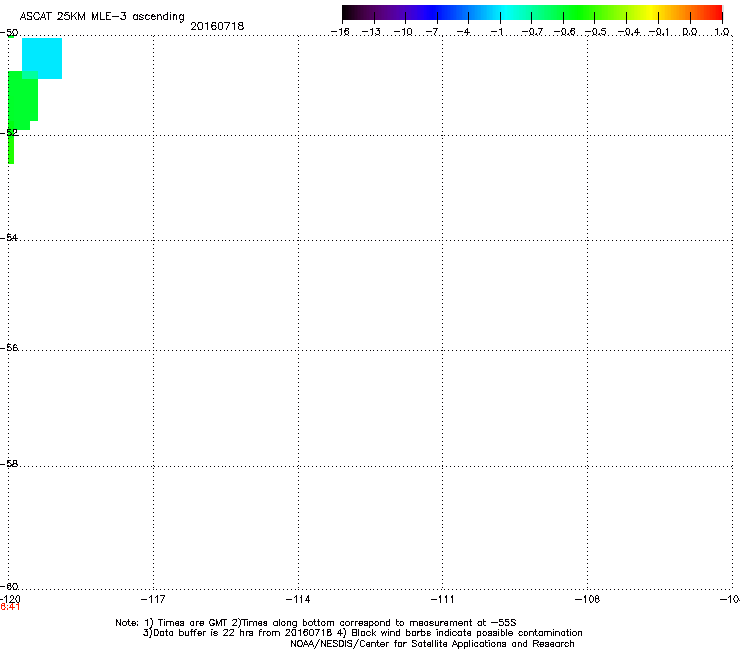Click colorbar label -16
This screenshot has height=650, width=740.
[x=340, y=32]
